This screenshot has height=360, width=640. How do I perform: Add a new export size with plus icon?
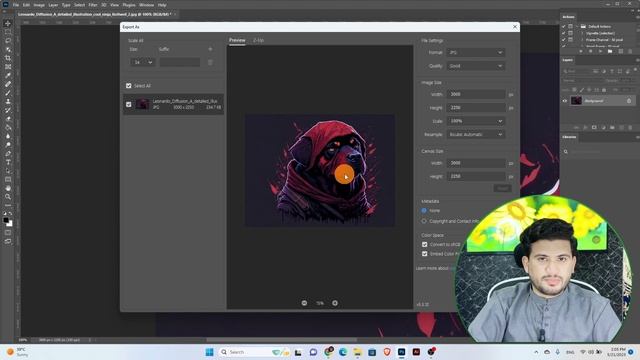click(210, 49)
